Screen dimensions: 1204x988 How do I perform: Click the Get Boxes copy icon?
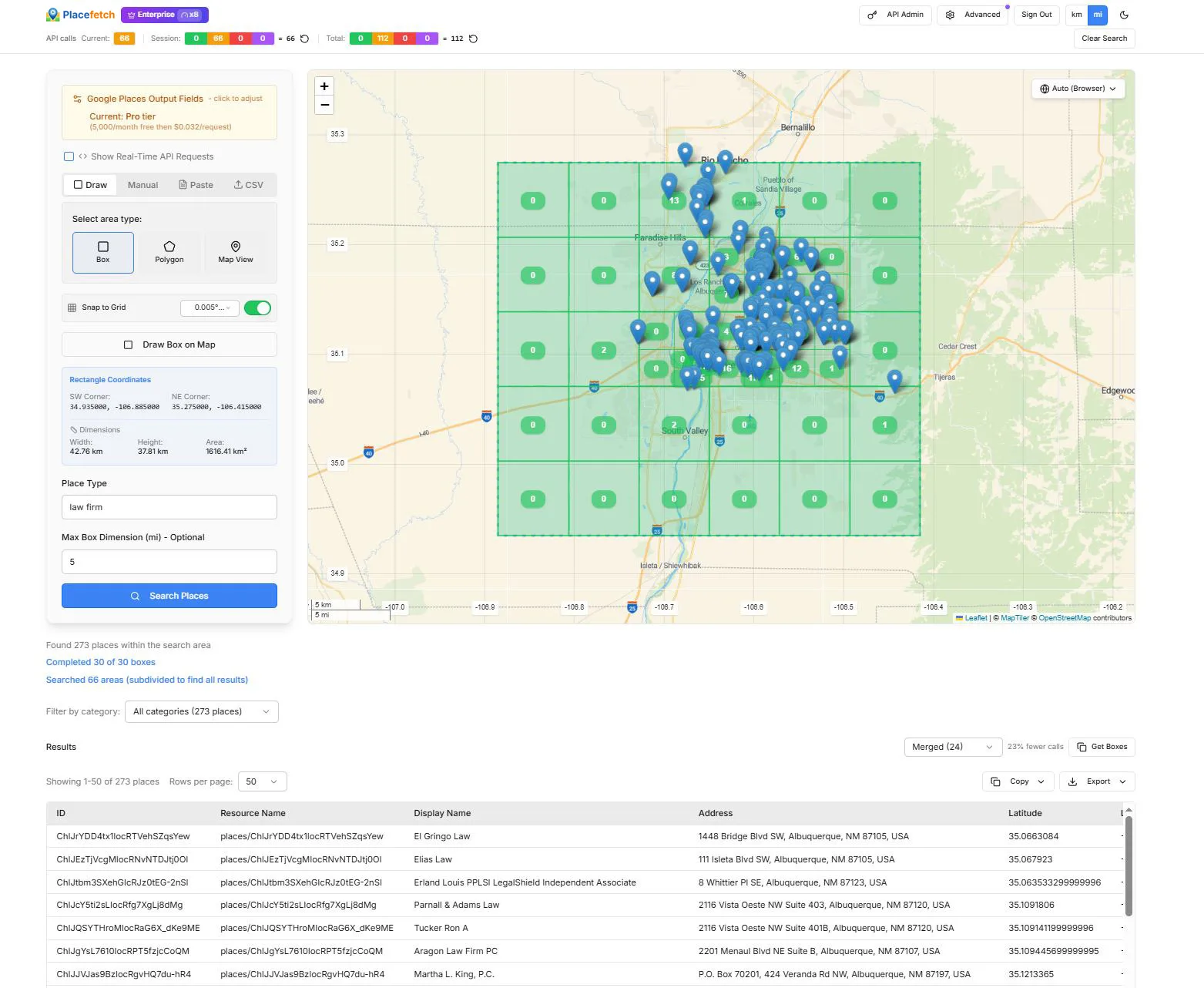1081,747
